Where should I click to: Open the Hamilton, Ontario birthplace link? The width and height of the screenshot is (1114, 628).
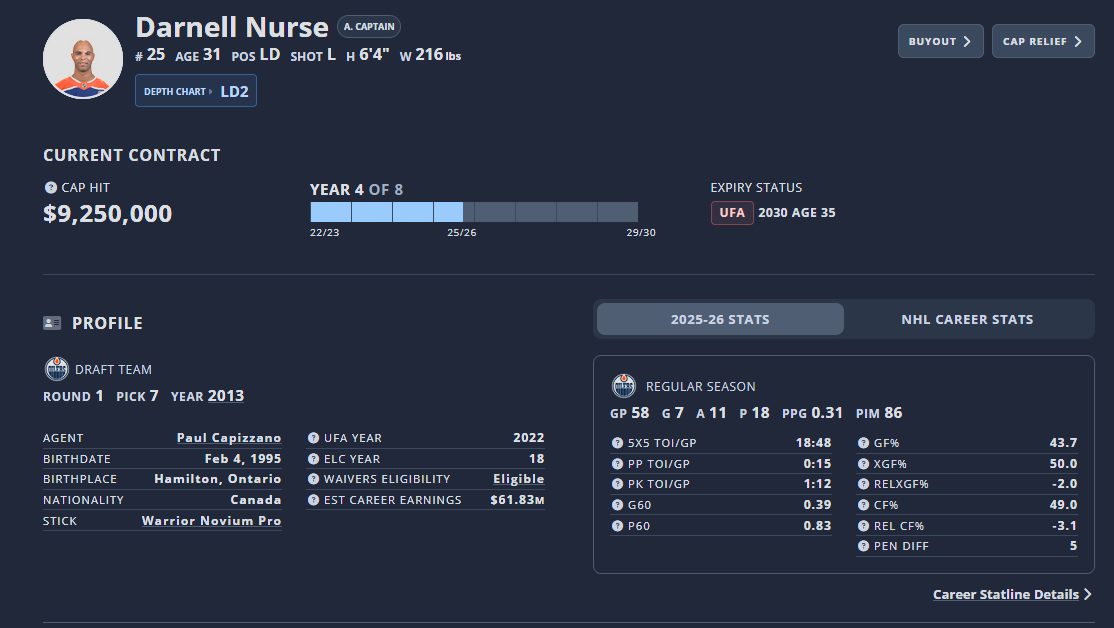point(217,479)
